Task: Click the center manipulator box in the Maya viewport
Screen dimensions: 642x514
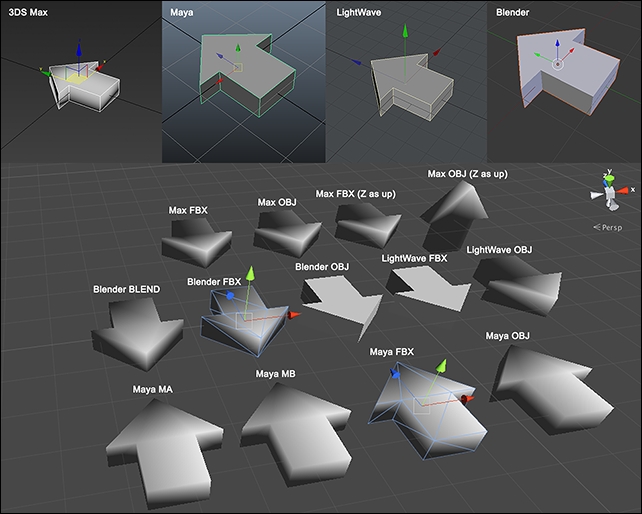Action: [238, 68]
